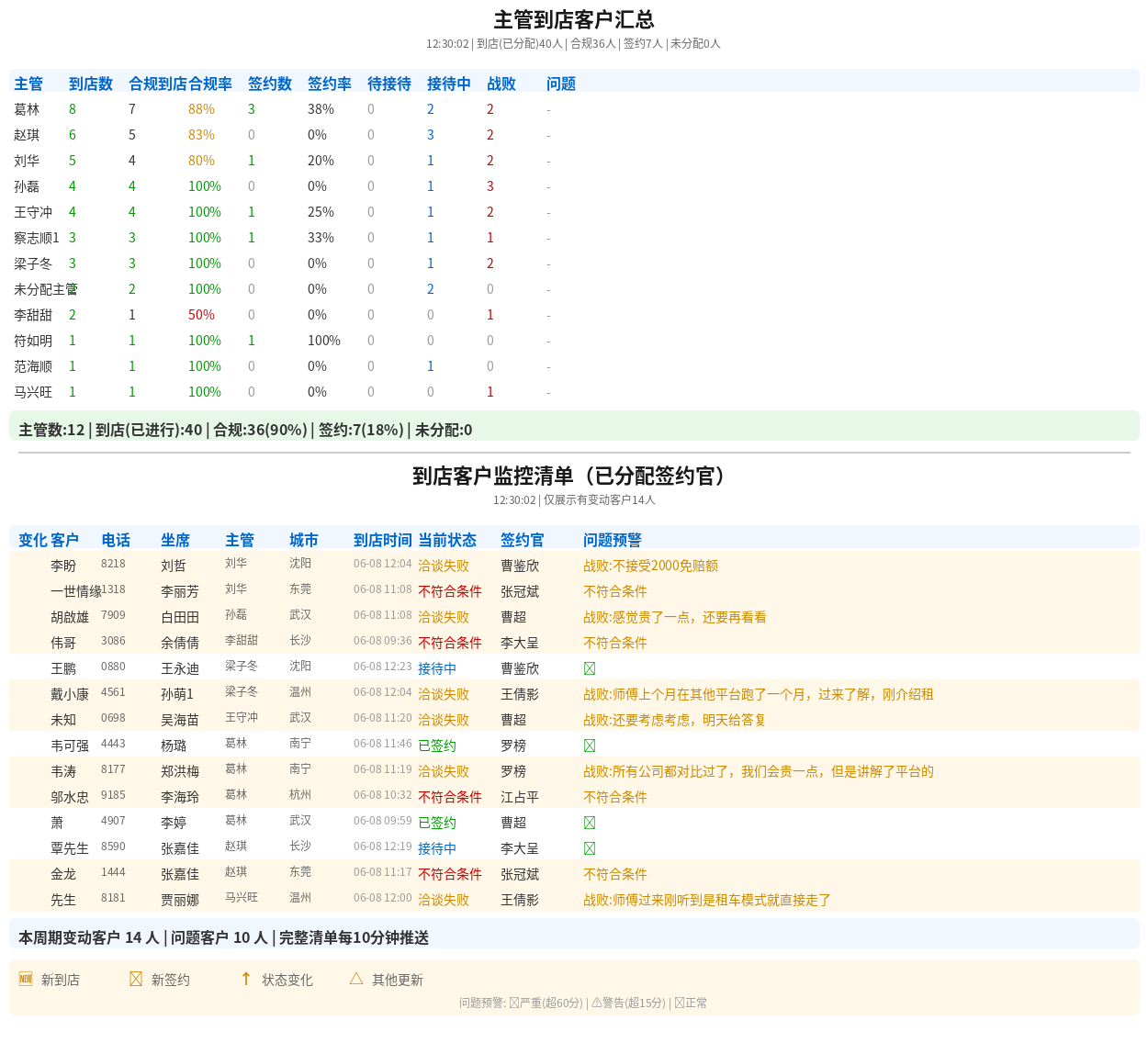Click the 接待中 status in 覃先生's row
The width and height of the screenshot is (1148, 1054).
tap(437, 849)
